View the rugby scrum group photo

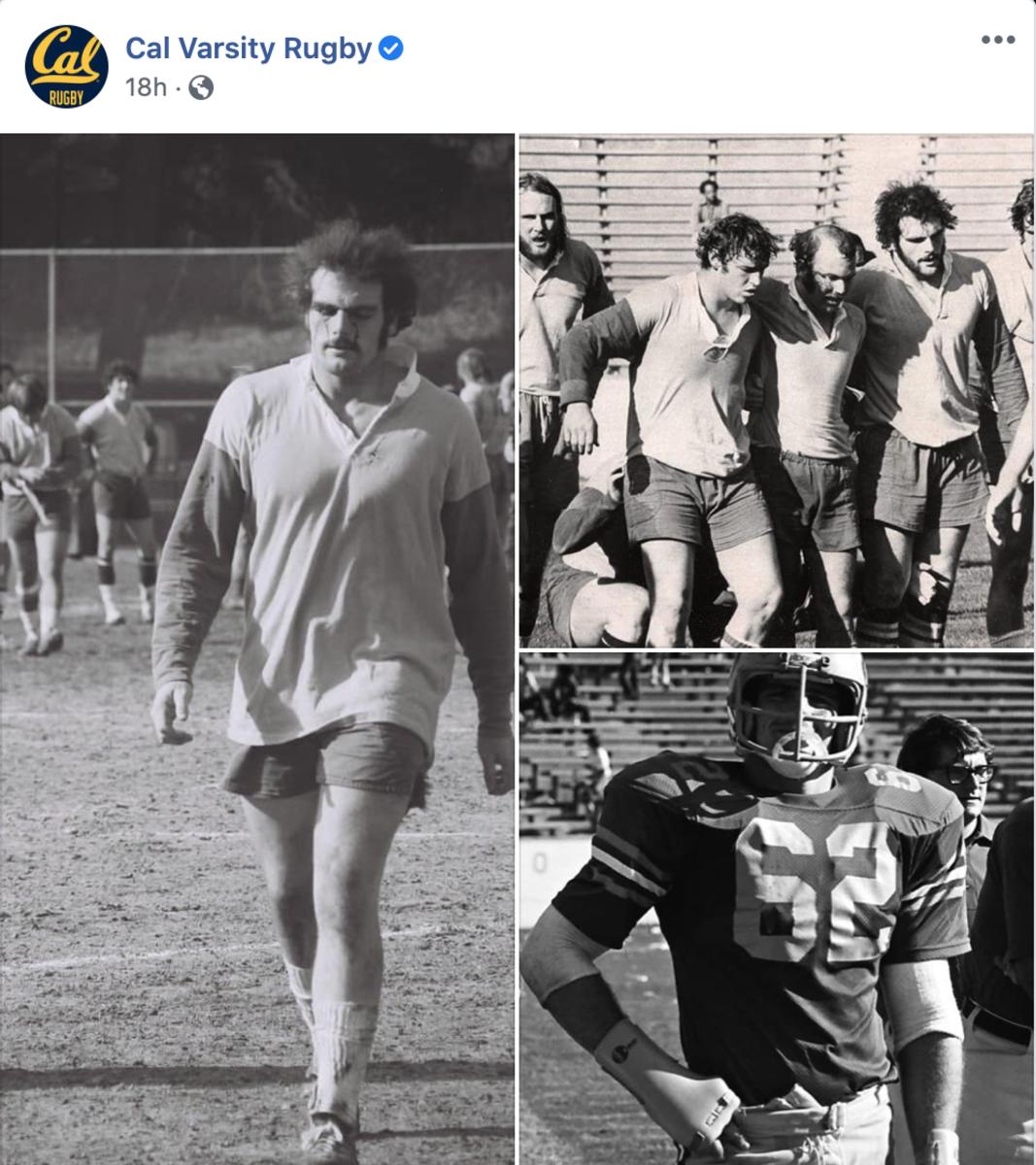(776, 390)
